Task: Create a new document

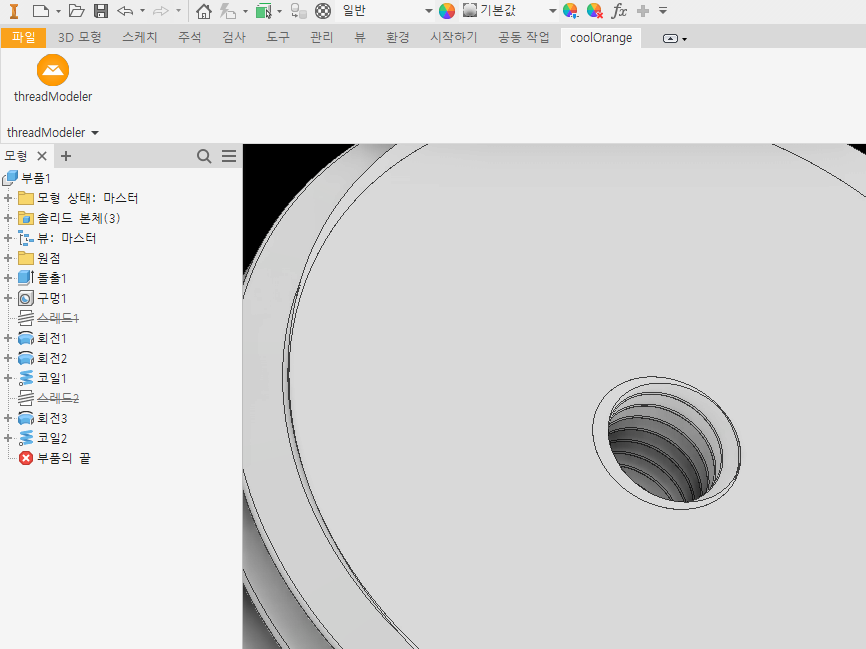Action: pyautogui.click(x=41, y=10)
